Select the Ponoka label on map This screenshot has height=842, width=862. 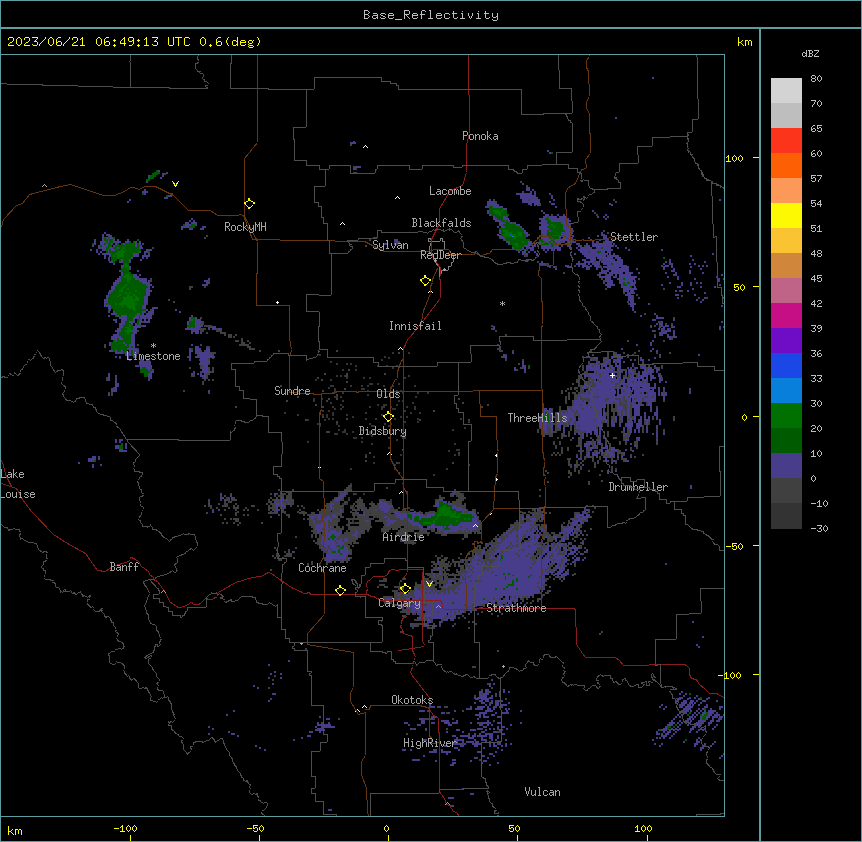(480, 136)
